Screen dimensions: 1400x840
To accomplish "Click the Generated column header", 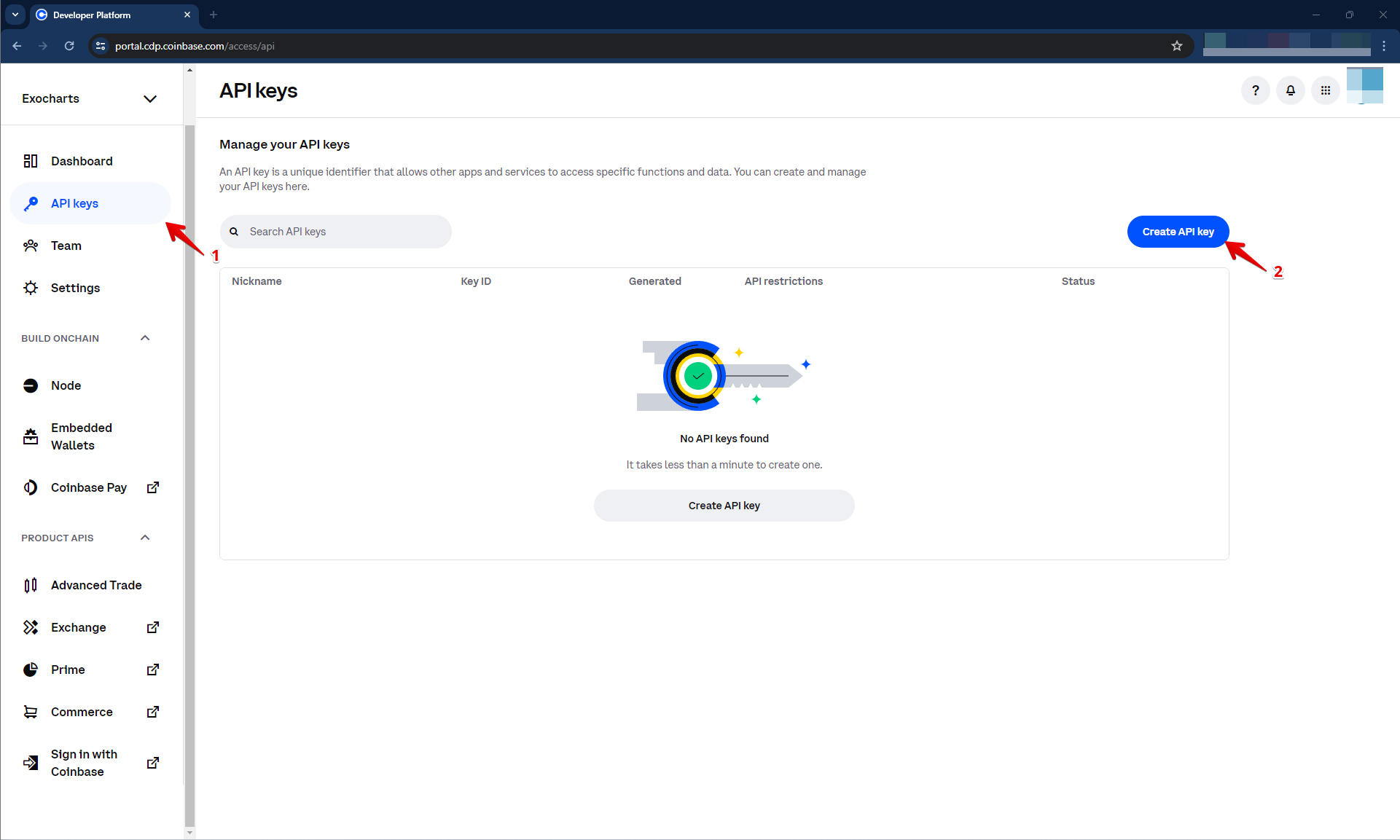I will click(654, 281).
